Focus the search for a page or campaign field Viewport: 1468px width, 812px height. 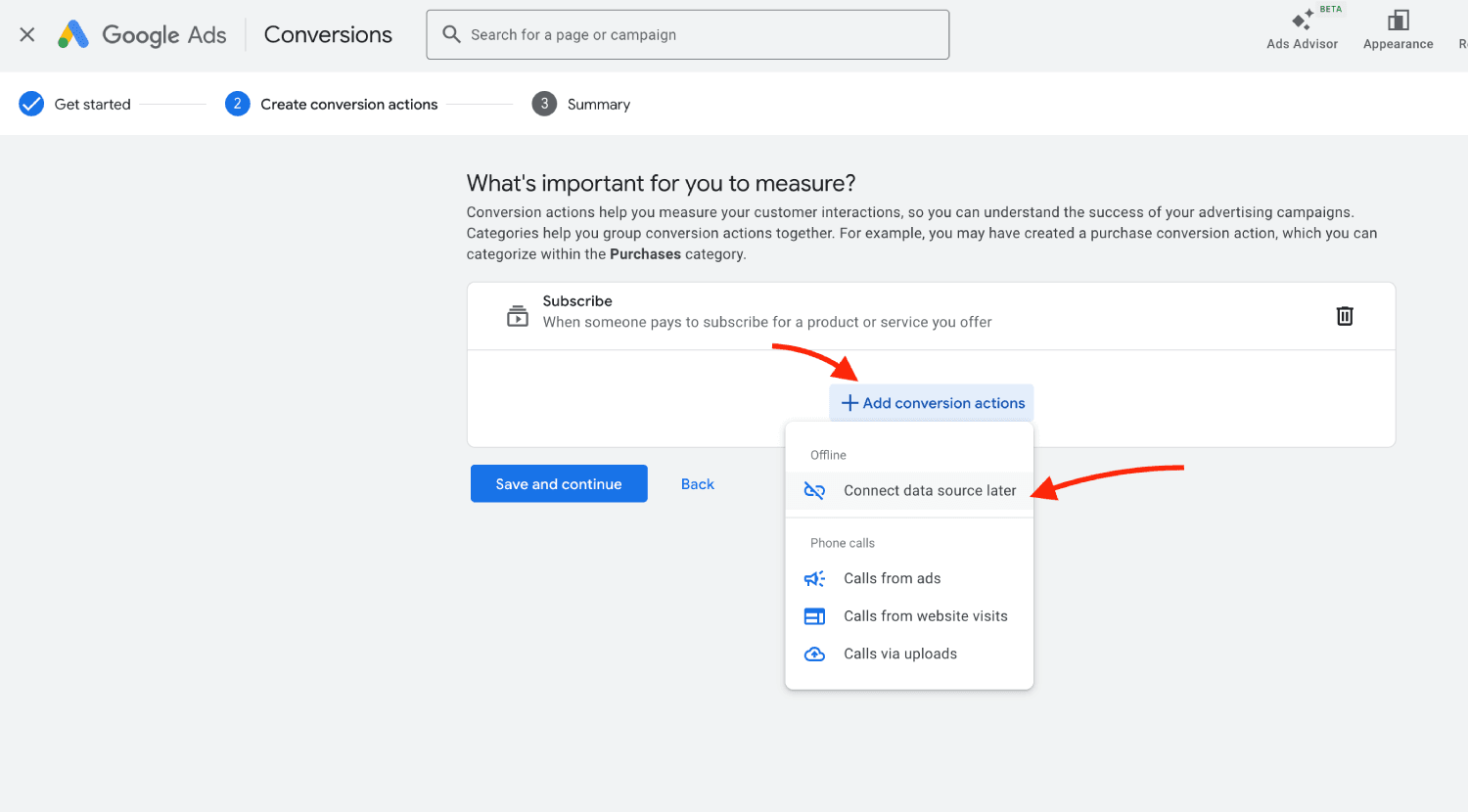(x=688, y=34)
